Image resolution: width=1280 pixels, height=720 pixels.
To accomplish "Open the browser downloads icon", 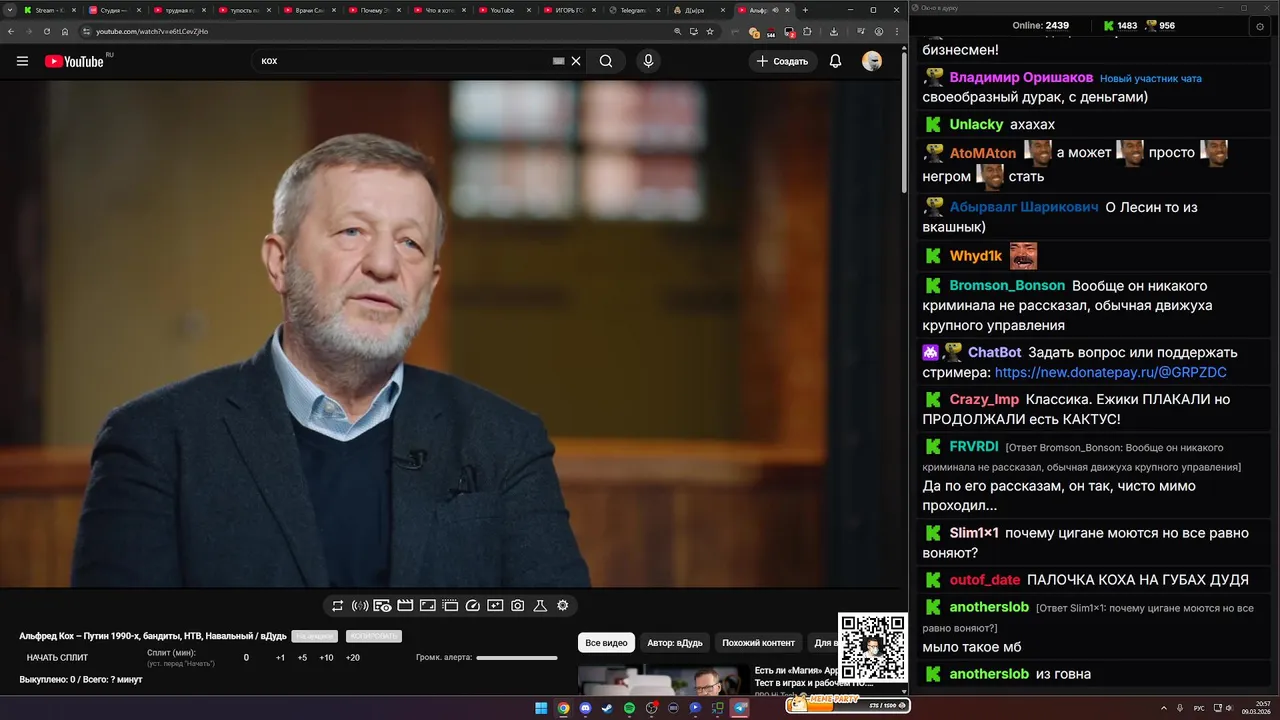I will pos(834,31).
